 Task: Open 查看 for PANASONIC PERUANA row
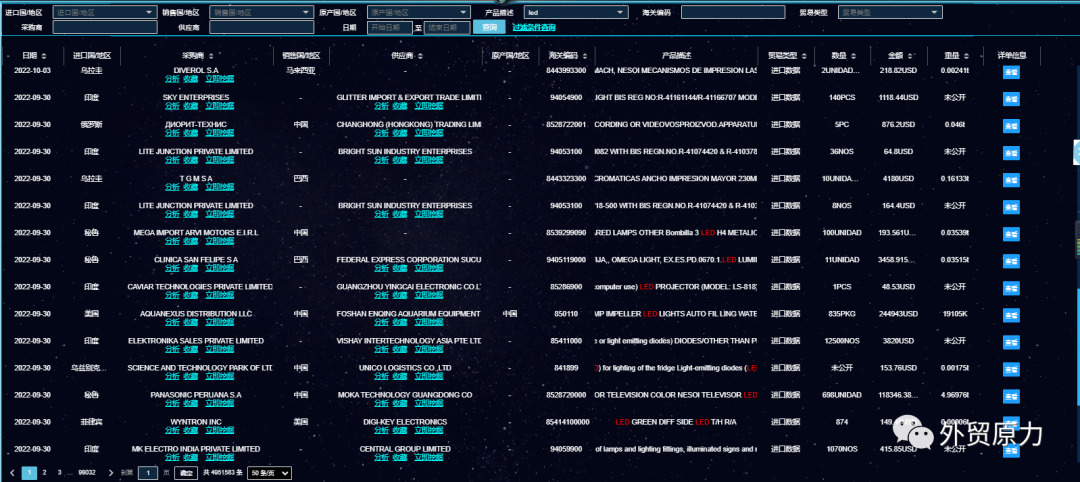(1011, 397)
